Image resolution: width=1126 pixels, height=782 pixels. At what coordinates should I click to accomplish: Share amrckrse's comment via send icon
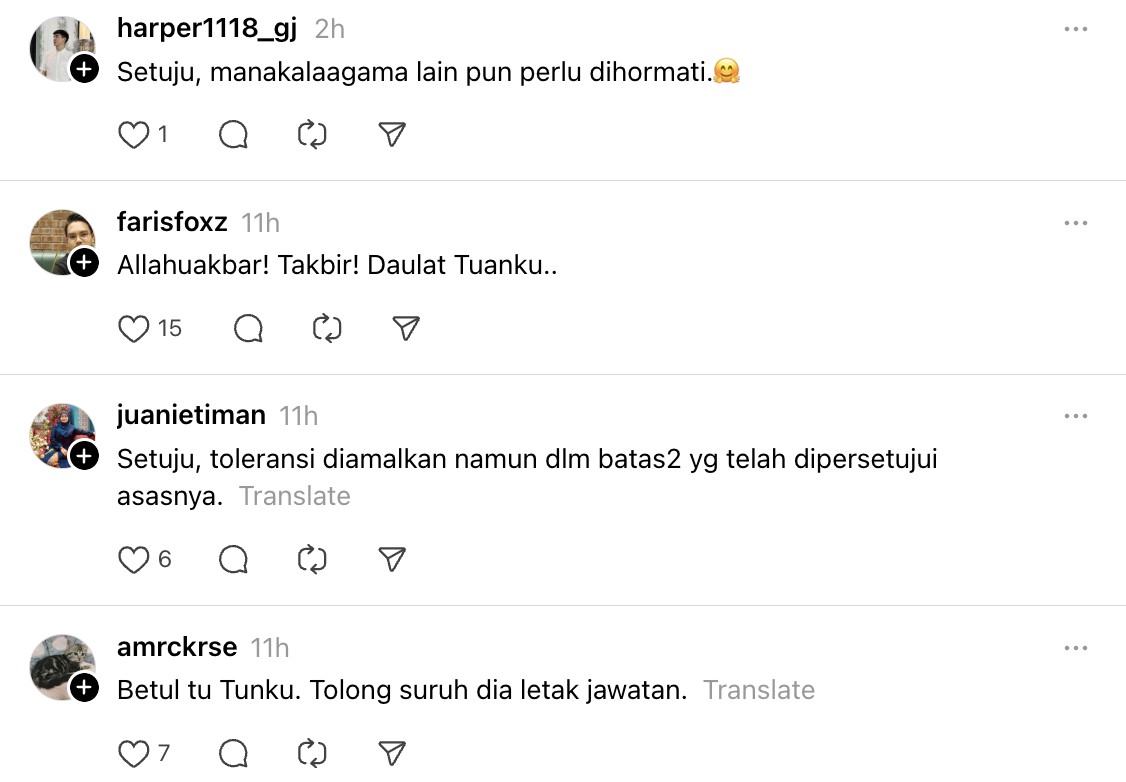pos(392,753)
